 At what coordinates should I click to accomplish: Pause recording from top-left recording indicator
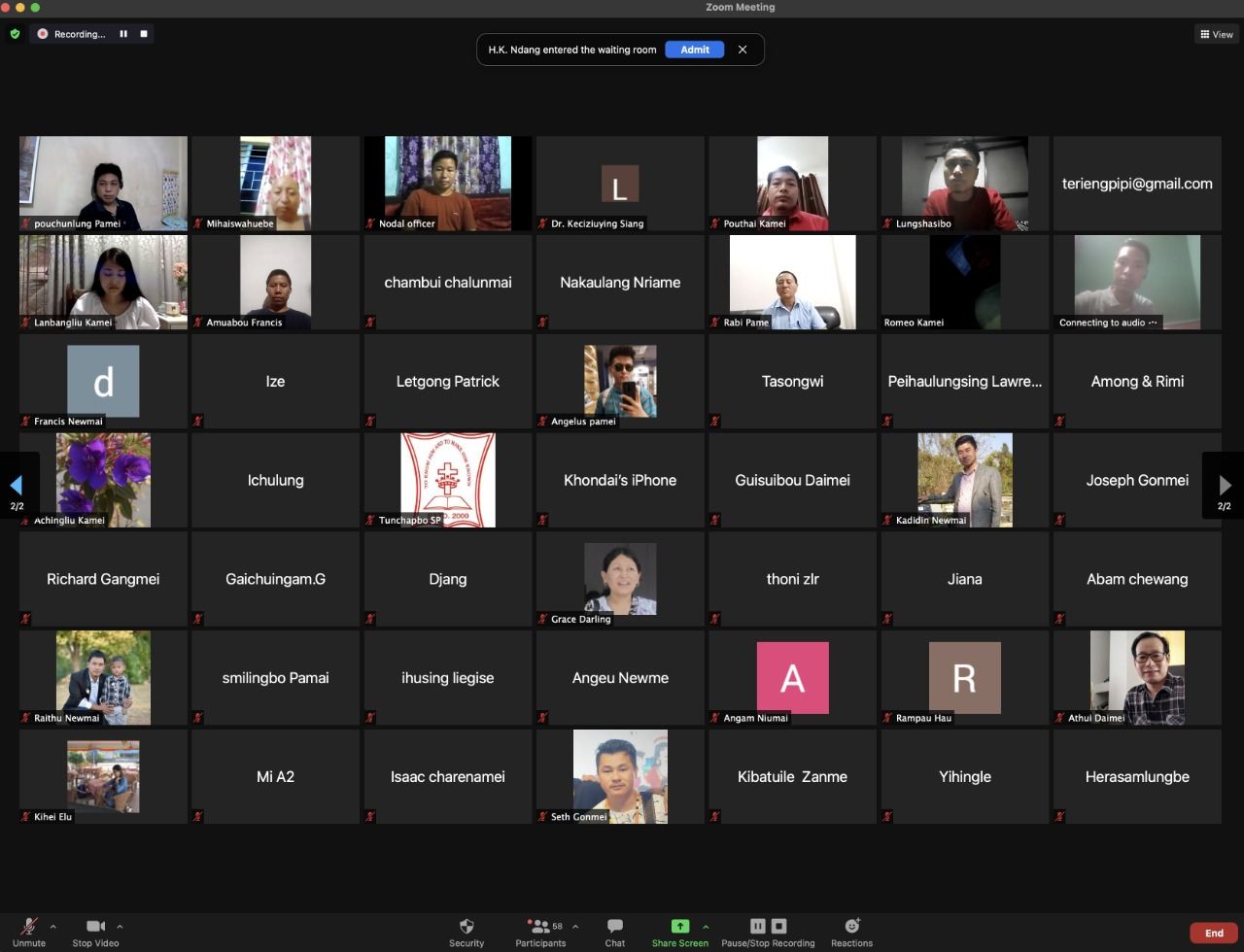point(123,34)
